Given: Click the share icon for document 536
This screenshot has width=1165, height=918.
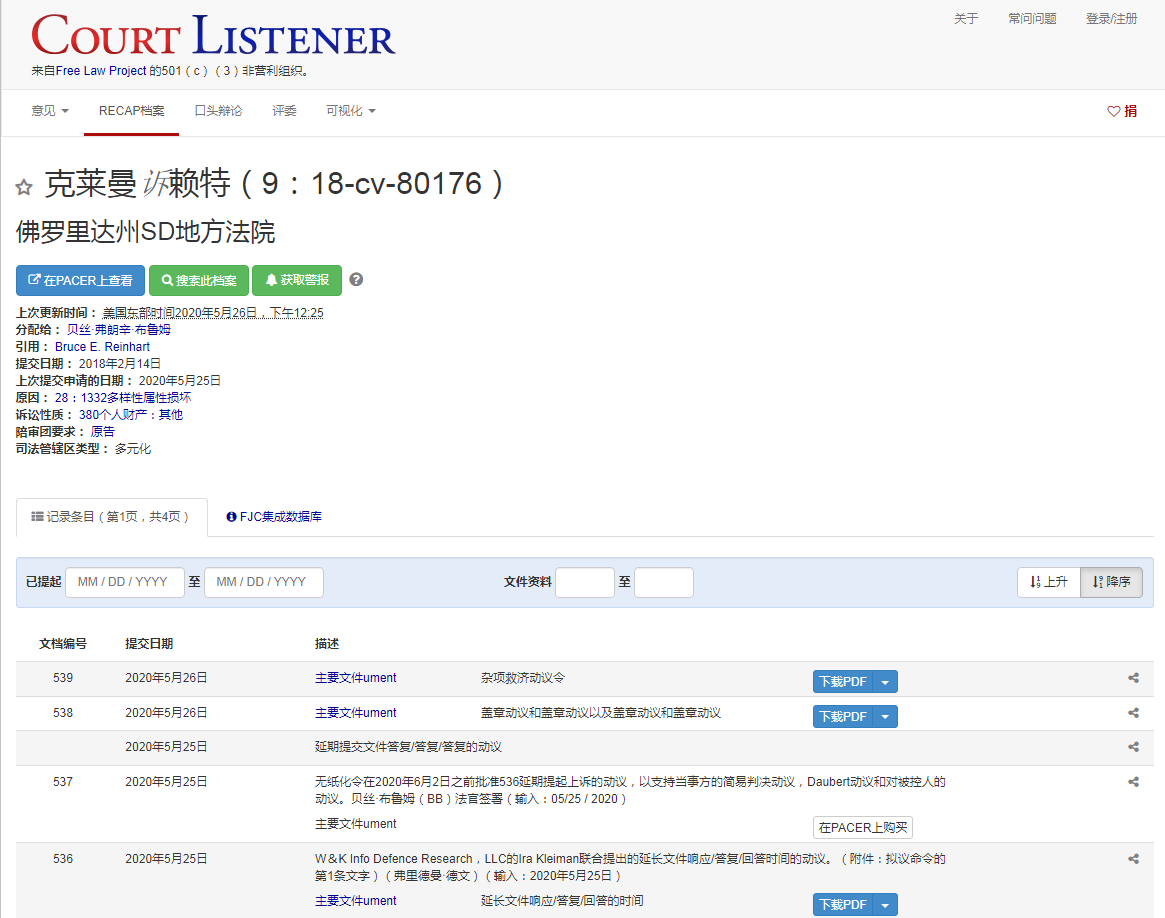Looking at the screenshot, I should [x=1133, y=859].
